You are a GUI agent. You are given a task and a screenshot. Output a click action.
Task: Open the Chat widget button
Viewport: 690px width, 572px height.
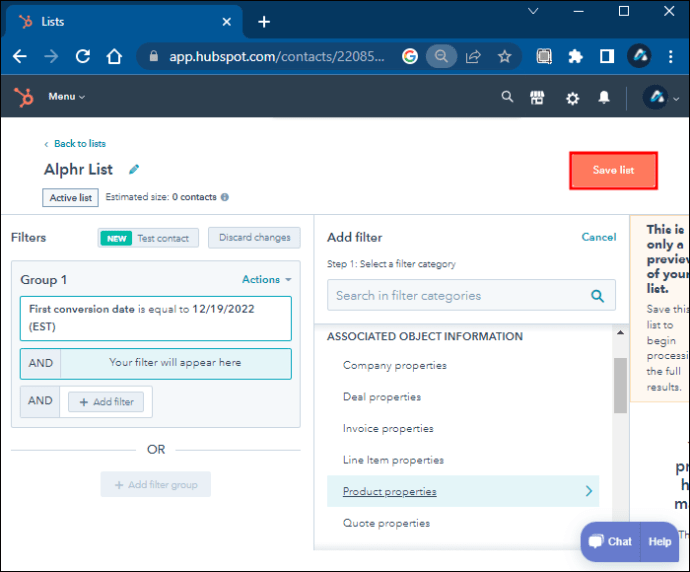(611, 541)
